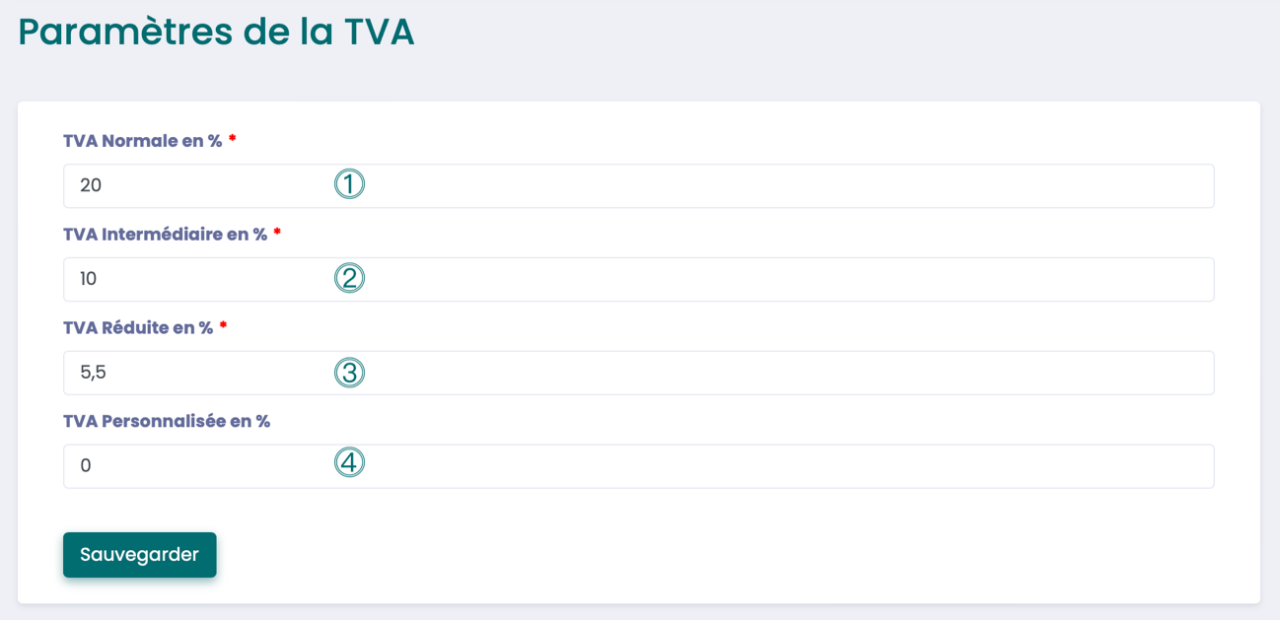Click the circled number 4 marker

click(350, 463)
